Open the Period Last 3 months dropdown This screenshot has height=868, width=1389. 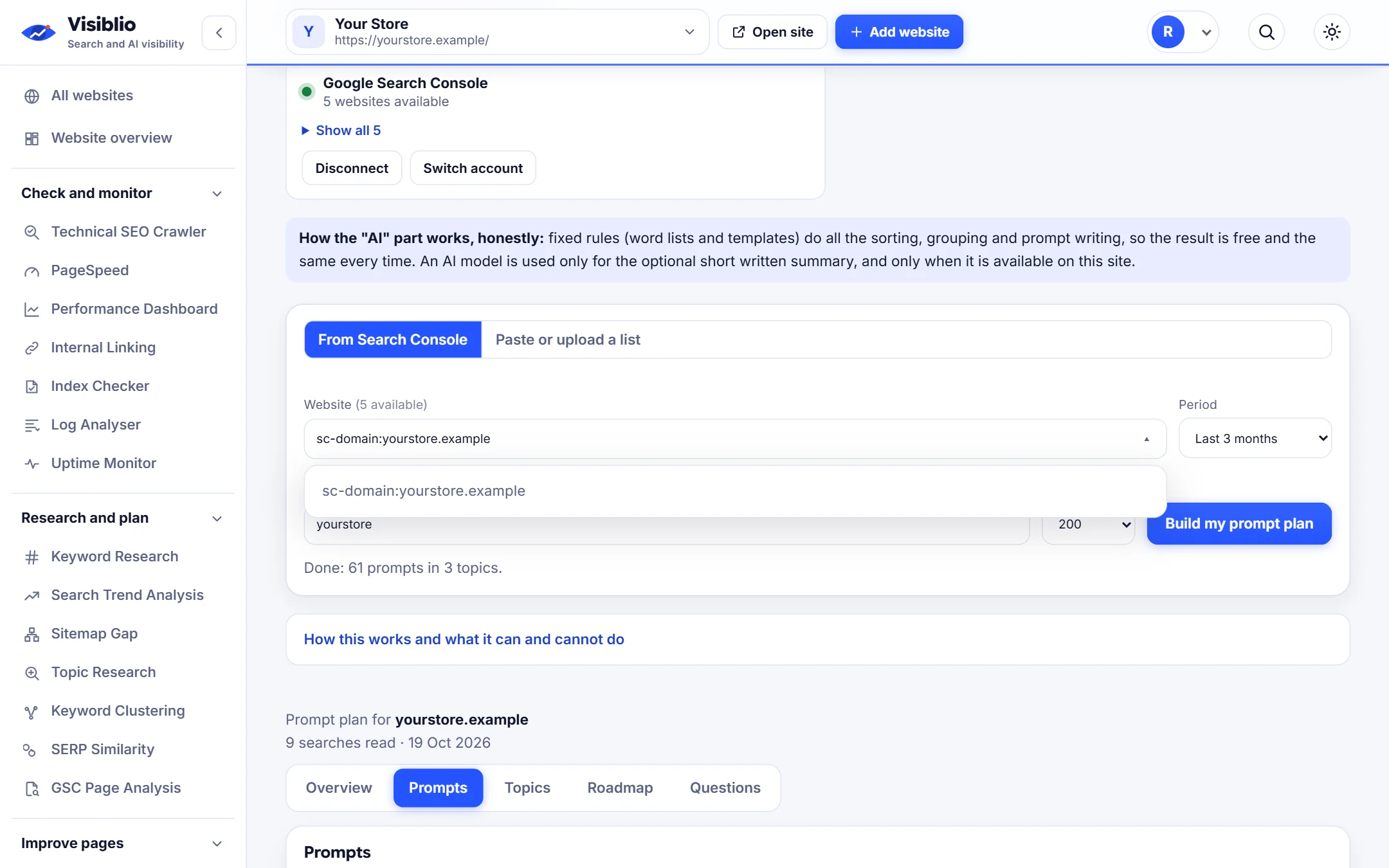1255,439
